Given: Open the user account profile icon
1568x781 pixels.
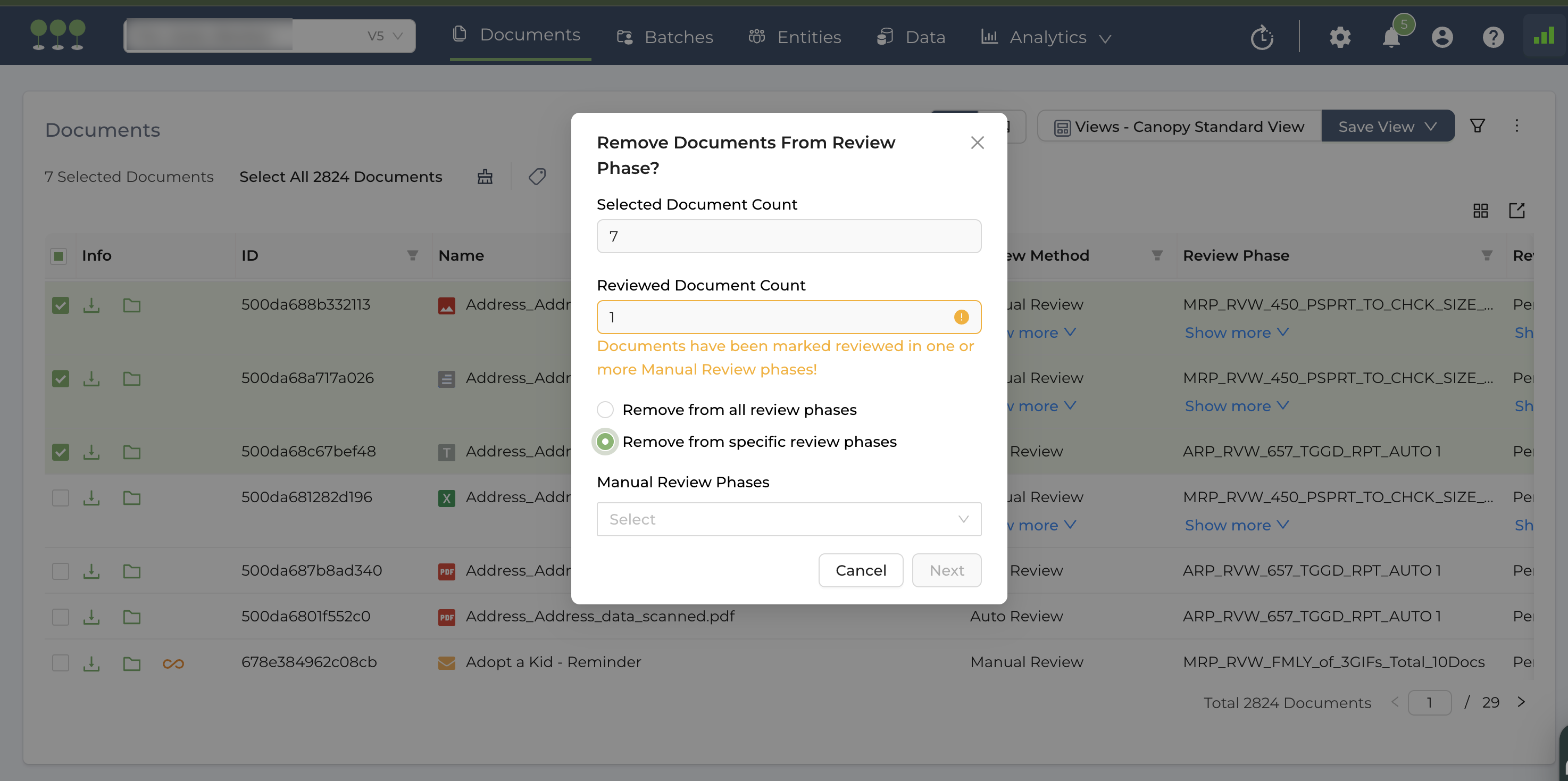Looking at the screenshot, I should tap(1442, 38).
